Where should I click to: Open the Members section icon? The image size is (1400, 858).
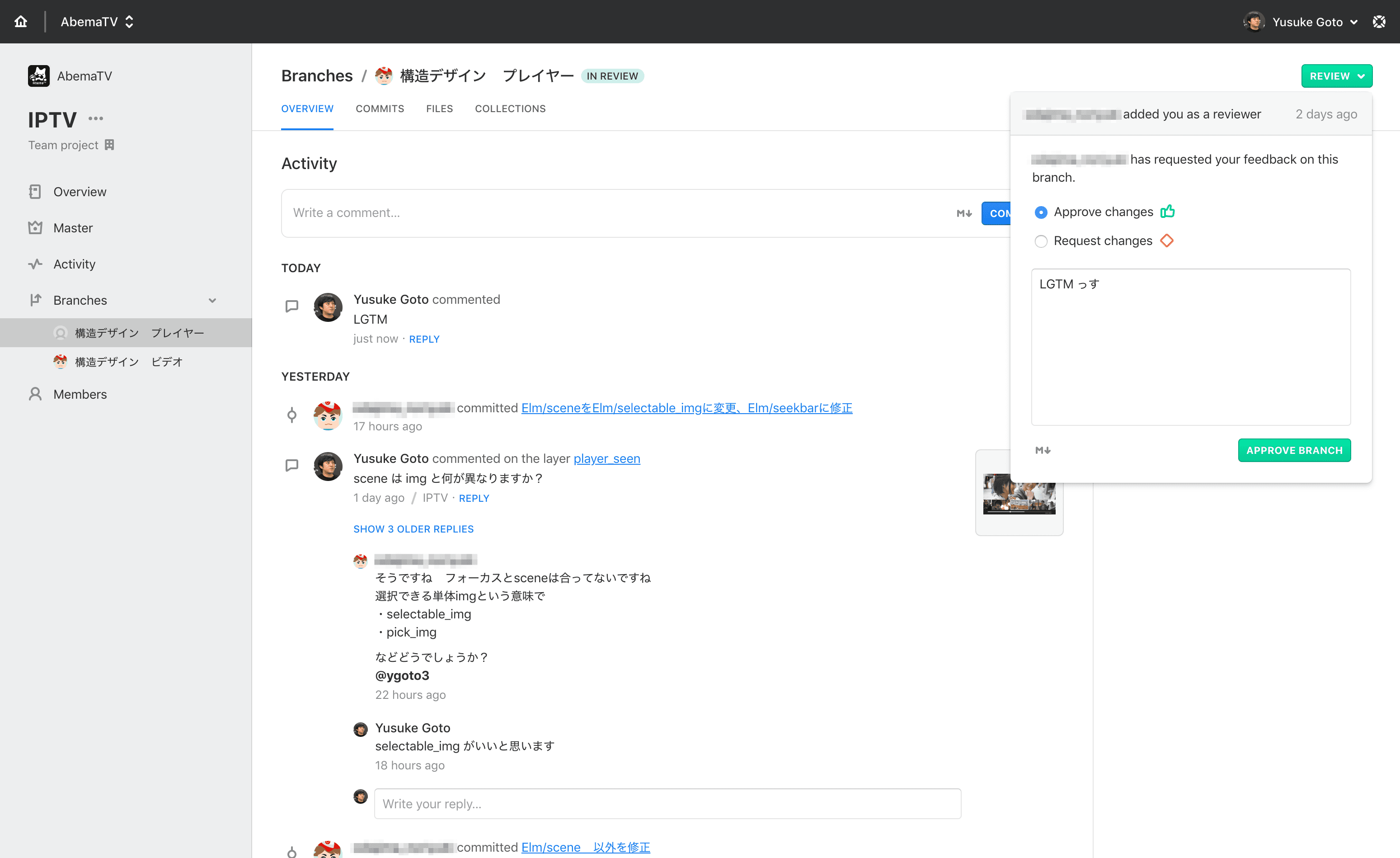[x=35, y=394]
